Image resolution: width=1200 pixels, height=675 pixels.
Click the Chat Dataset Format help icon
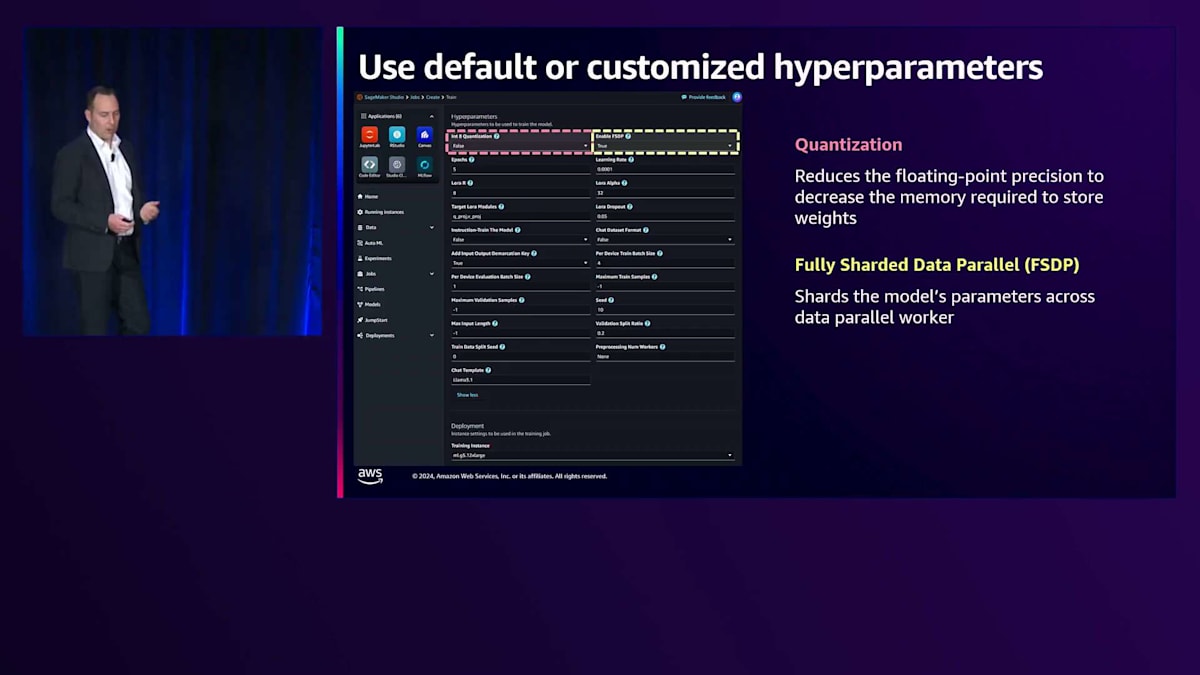pos(647,230)
